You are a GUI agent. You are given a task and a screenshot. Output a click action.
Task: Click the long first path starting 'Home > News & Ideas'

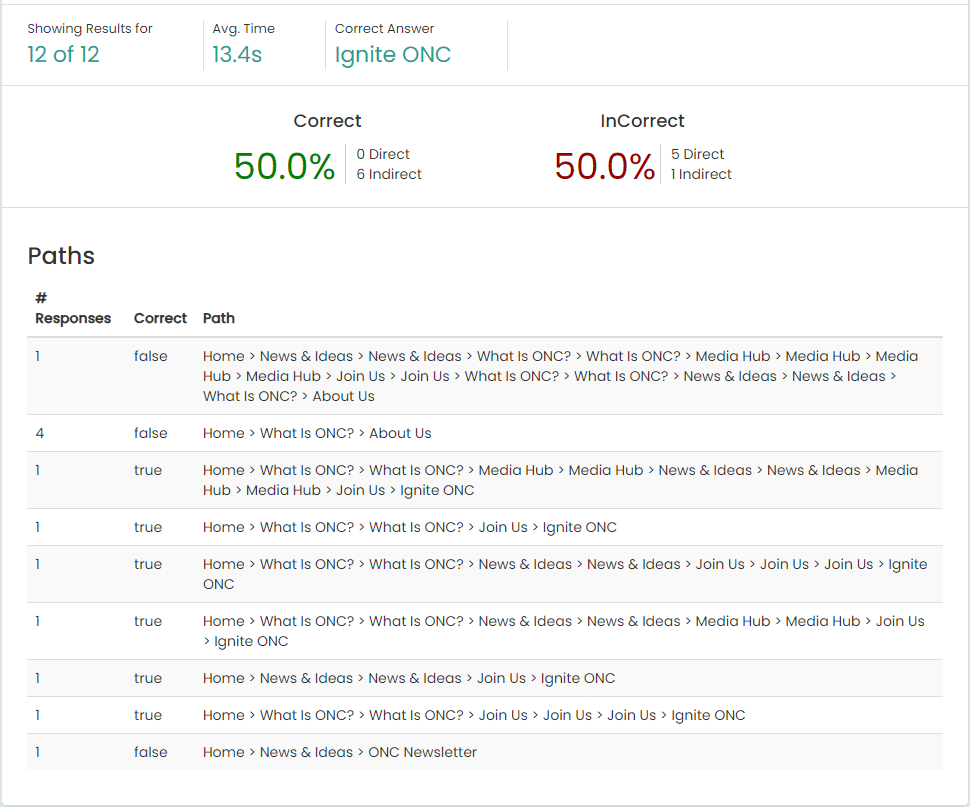tap(560, 376)
